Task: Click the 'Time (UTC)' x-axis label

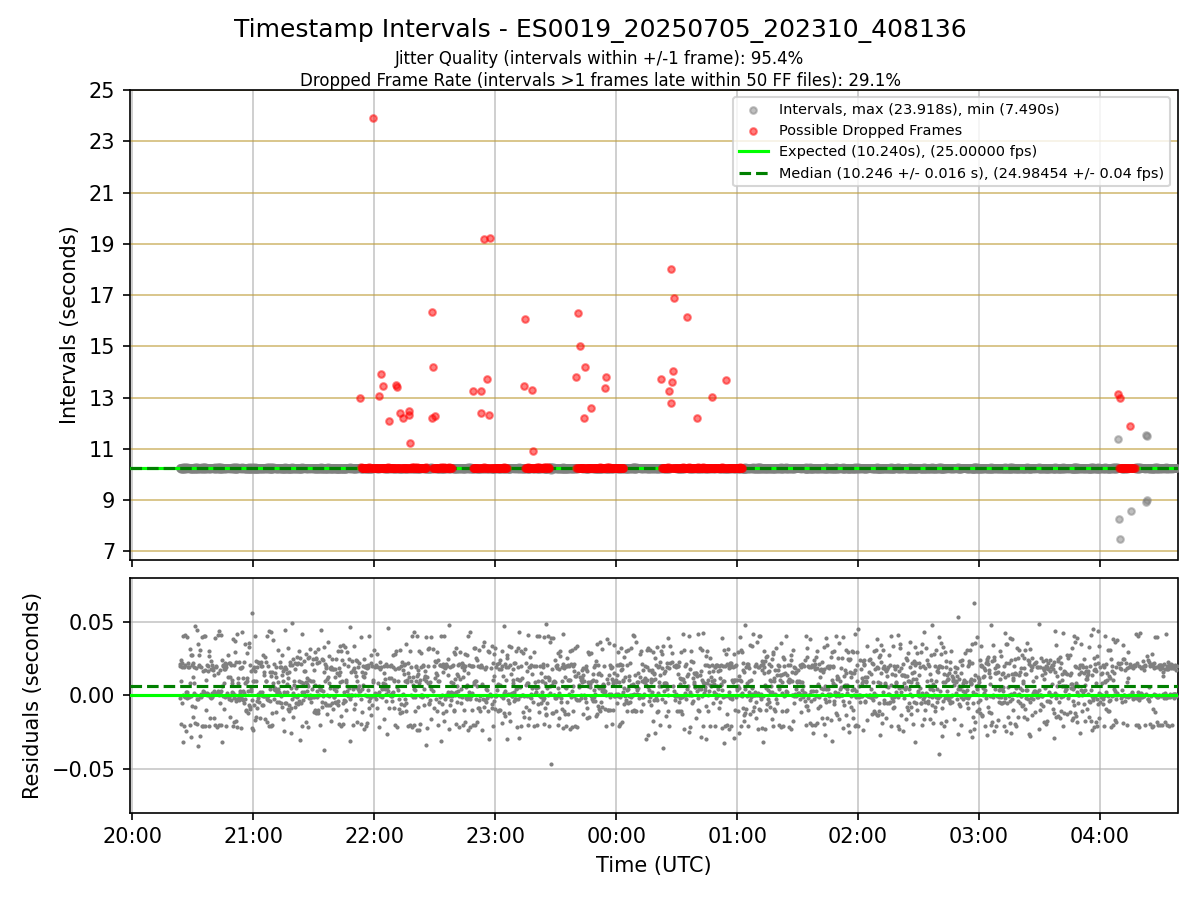Action: pos(654,865)
